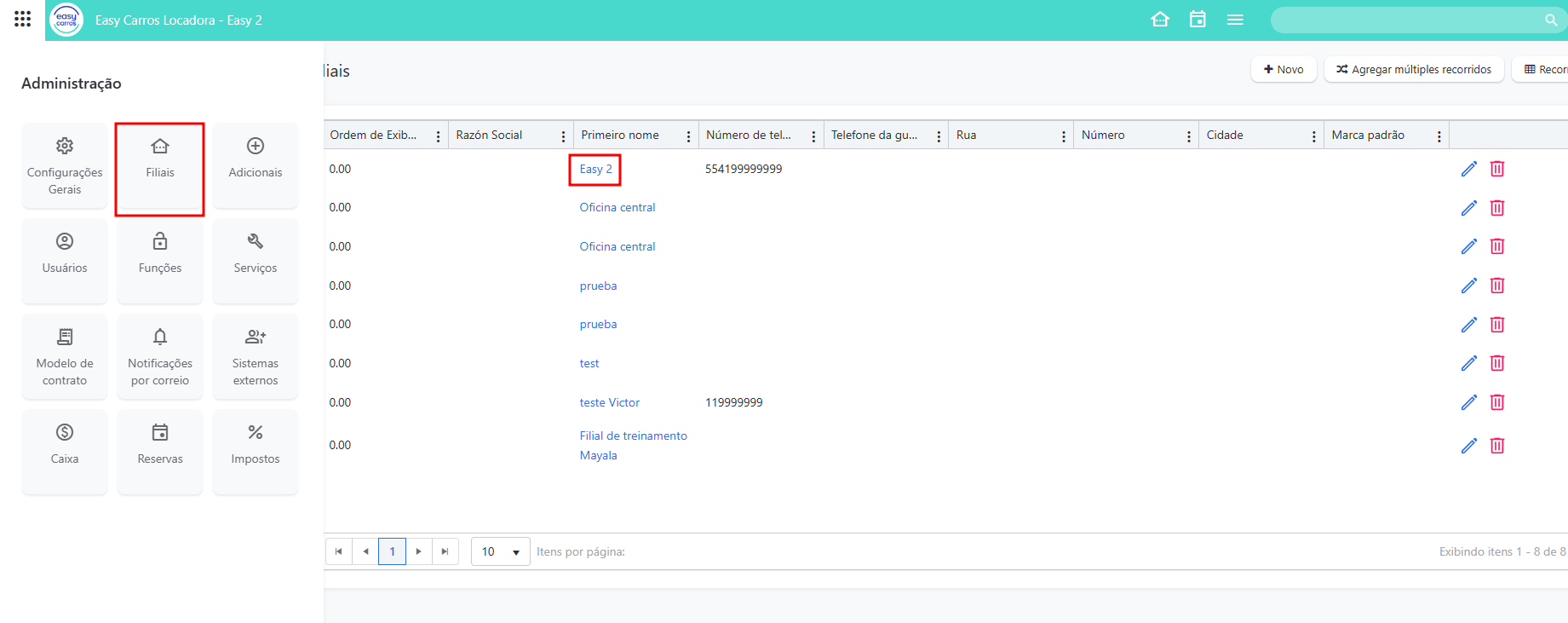Open the hamburger menu in header
Viewport: 1568px width, 623px height.
pyautogui.click(x=1234, y=20)
